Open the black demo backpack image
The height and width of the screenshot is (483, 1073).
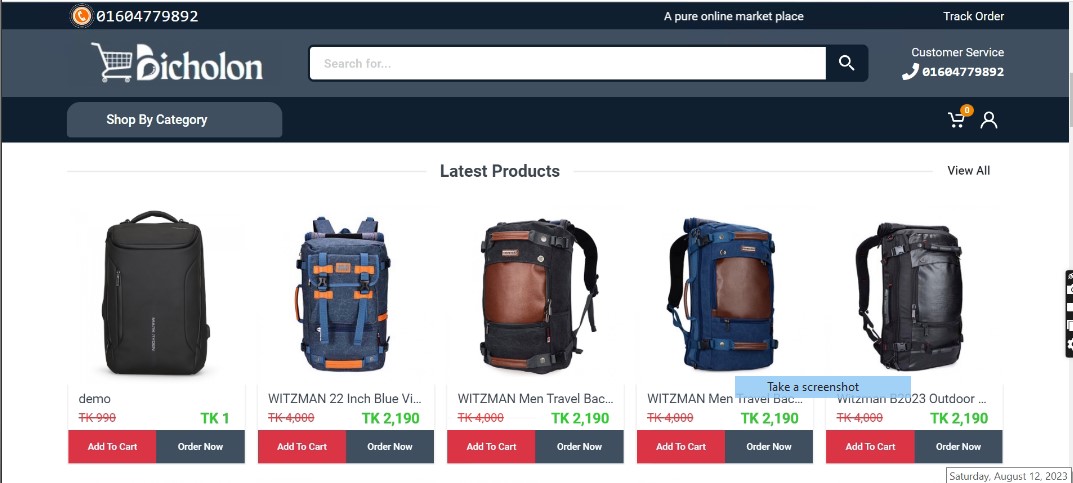pyautogui.click(x=155, y=293)
